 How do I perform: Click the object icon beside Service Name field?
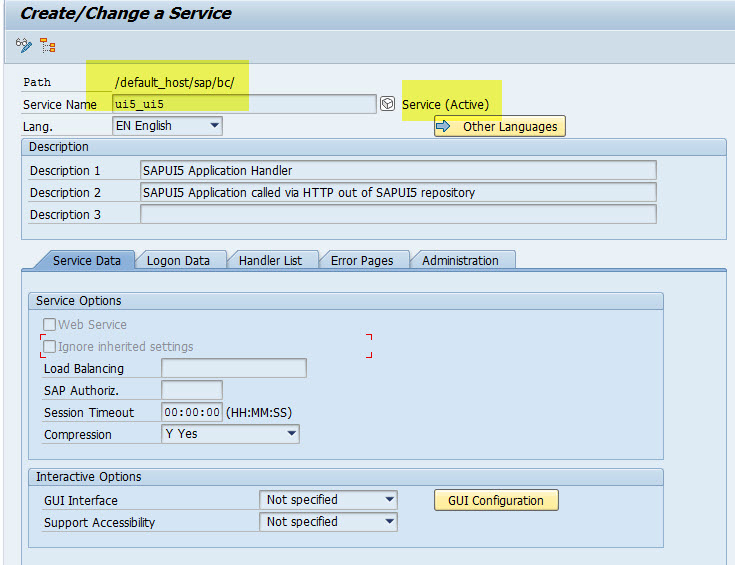pyautogui.click(x=387, y=104)
